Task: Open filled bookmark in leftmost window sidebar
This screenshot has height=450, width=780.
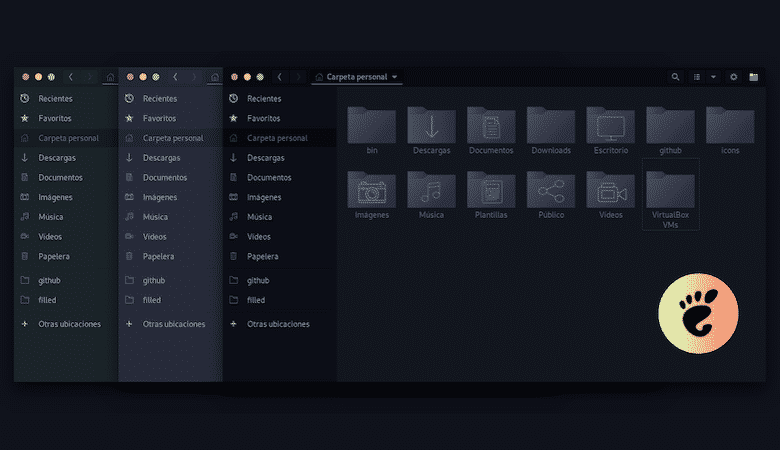Action: pyautogui.click(x=66, y=300)
